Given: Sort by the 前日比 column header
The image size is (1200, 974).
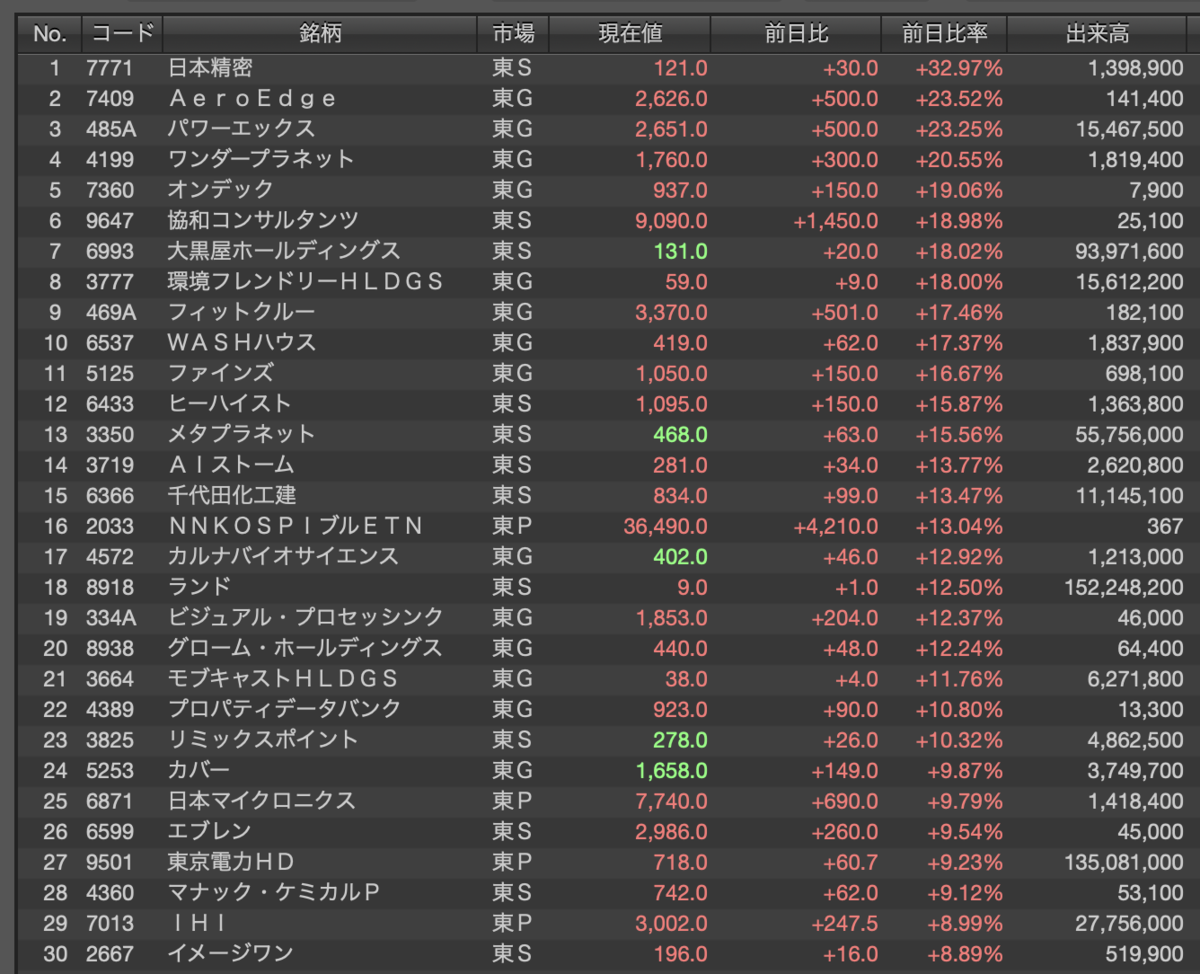Looking at the screenshot, I should point(796,34).
